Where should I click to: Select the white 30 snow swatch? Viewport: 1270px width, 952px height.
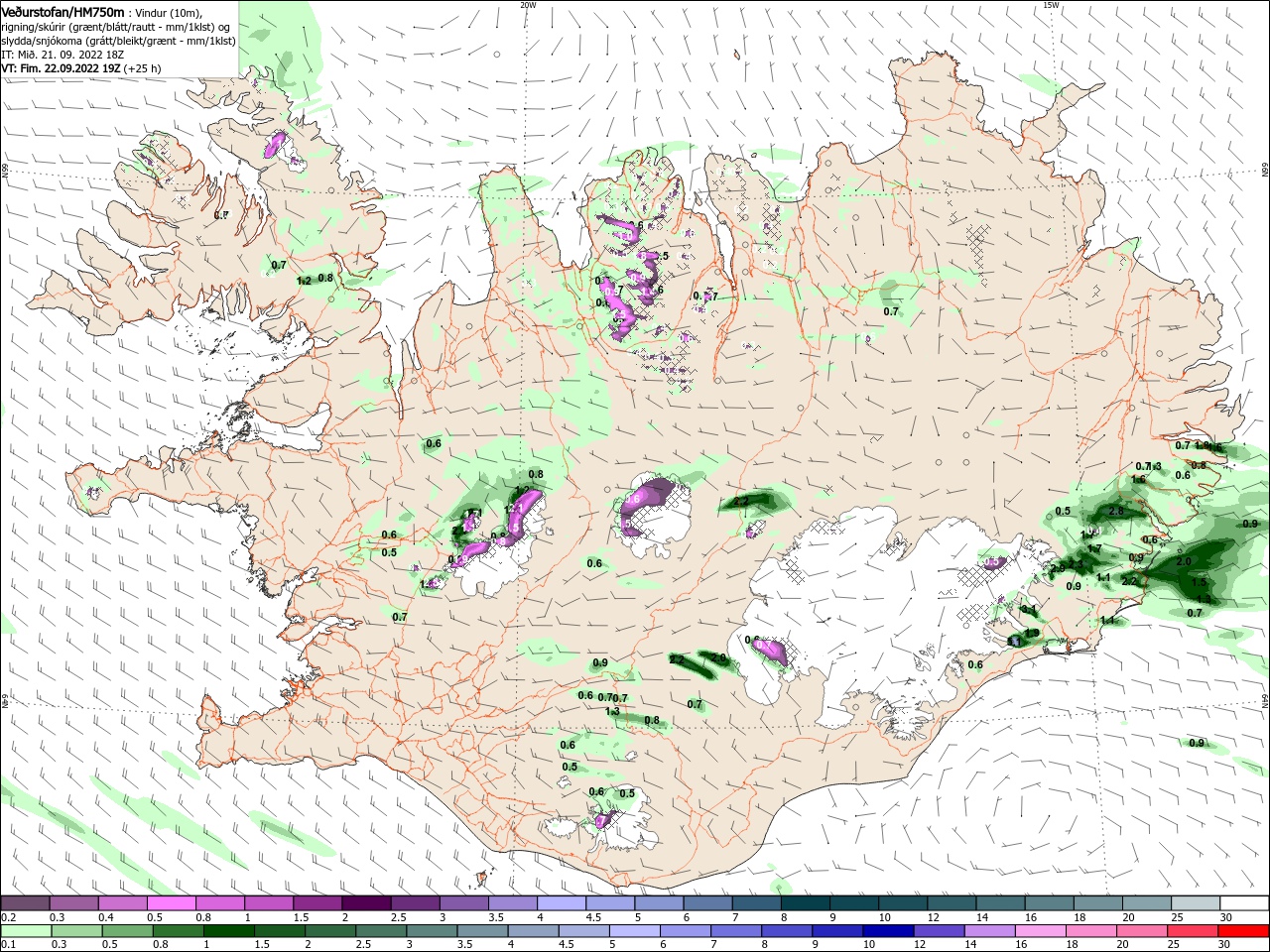tap(1243, 903)
